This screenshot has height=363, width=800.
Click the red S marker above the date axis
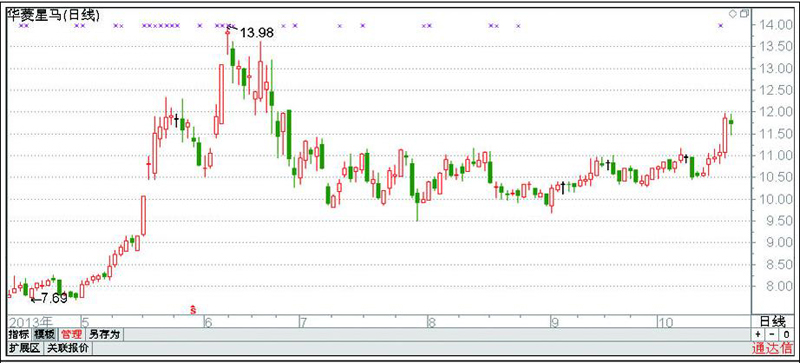click(x=193, y=308)
